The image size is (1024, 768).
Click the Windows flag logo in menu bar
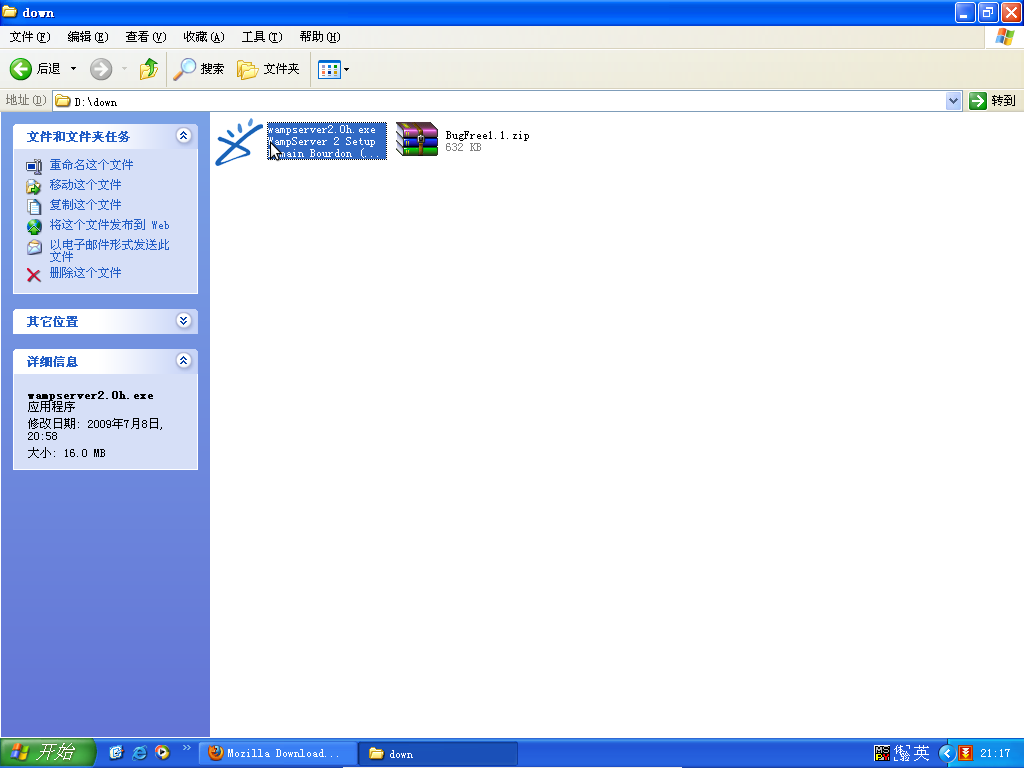click(1004, 37)
